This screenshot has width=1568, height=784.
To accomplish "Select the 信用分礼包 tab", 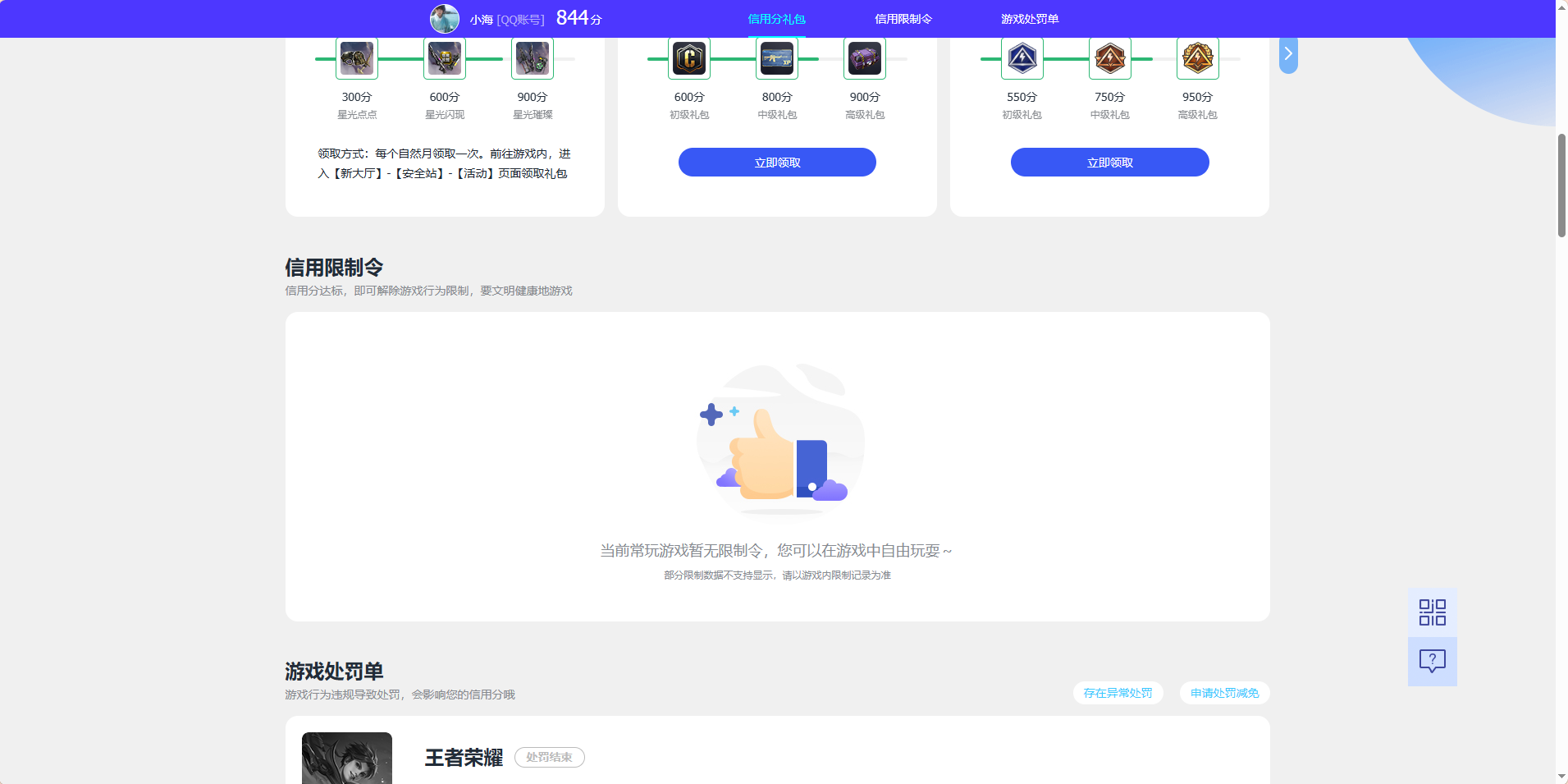I will pos(775,18).
